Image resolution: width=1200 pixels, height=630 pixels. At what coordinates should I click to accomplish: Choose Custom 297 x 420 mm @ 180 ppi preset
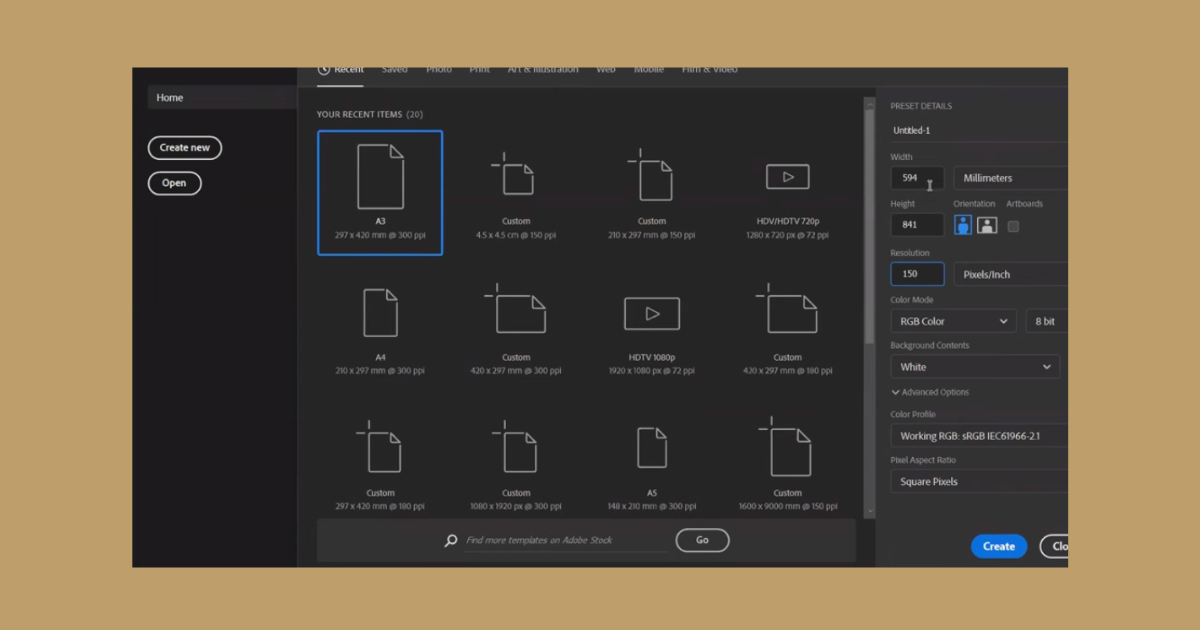tap(380, 463)
